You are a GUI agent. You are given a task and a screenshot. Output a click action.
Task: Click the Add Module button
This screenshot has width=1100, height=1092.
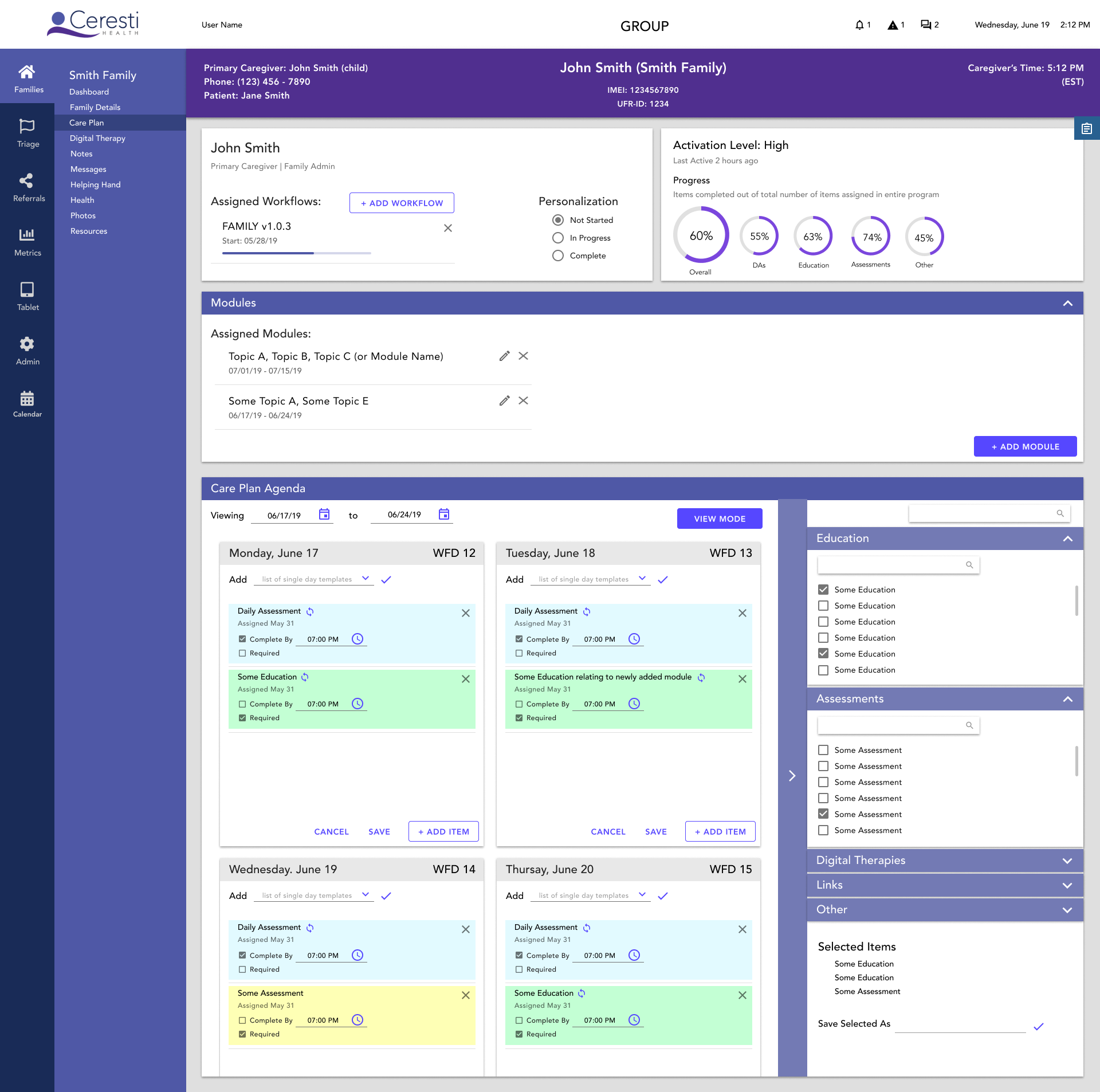pyautogui.click(x=1025, y=446)
